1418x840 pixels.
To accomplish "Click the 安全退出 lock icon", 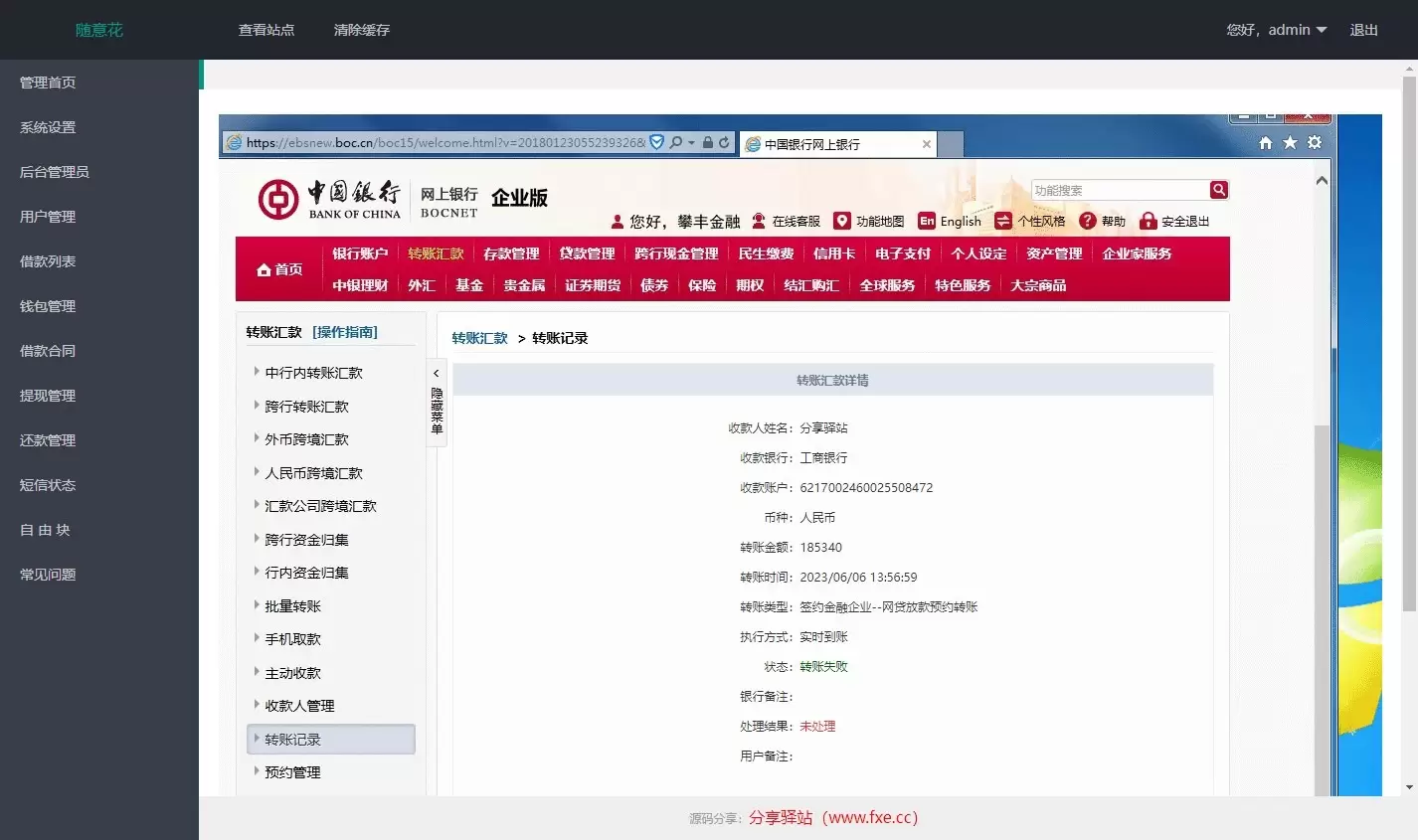I will point(1149,221).
